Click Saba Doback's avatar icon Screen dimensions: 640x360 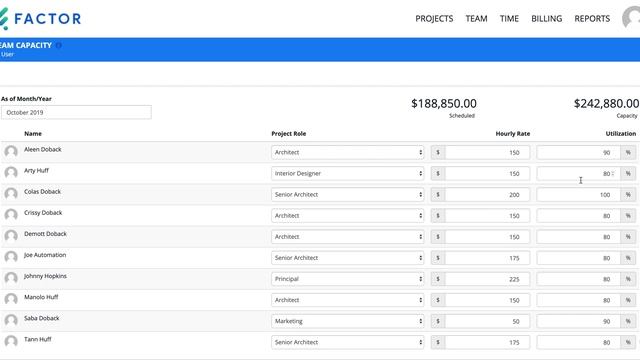tap(11, 320)
